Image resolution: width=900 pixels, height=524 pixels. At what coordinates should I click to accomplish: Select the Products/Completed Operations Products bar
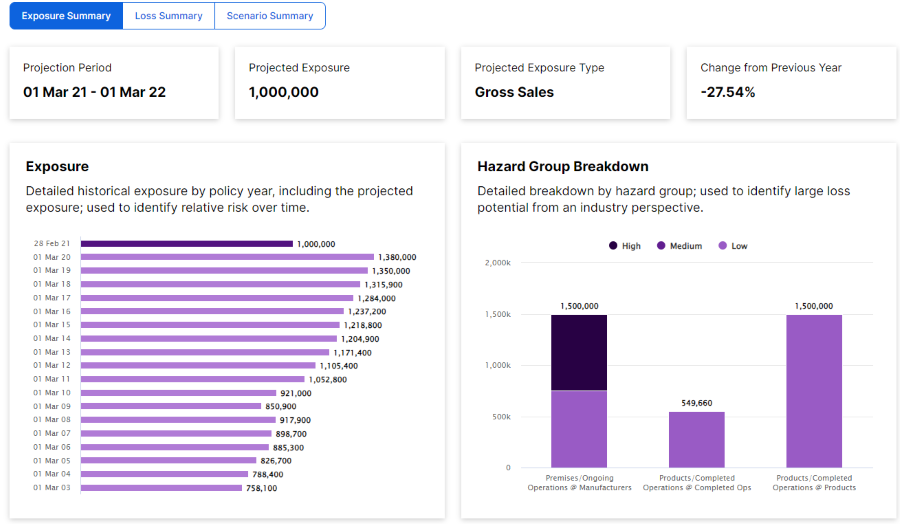814,391
